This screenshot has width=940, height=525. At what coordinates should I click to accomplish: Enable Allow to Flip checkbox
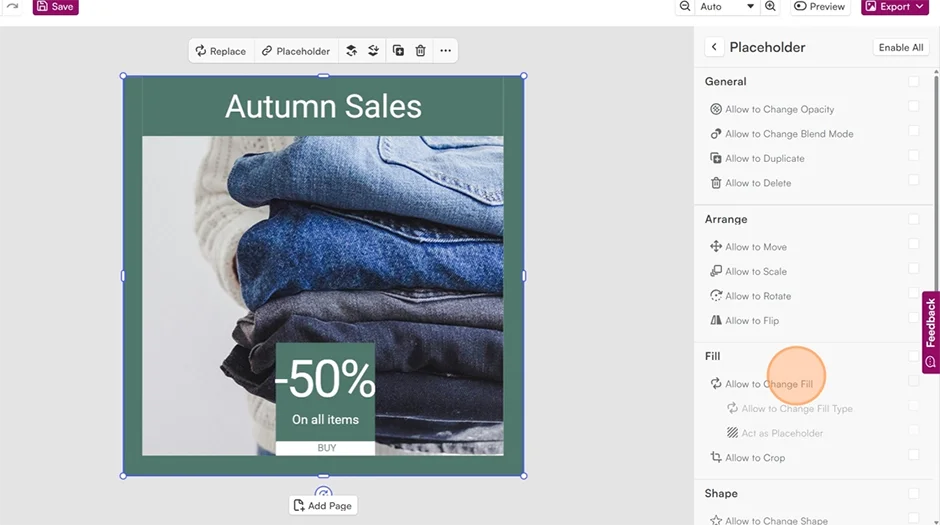914,318
